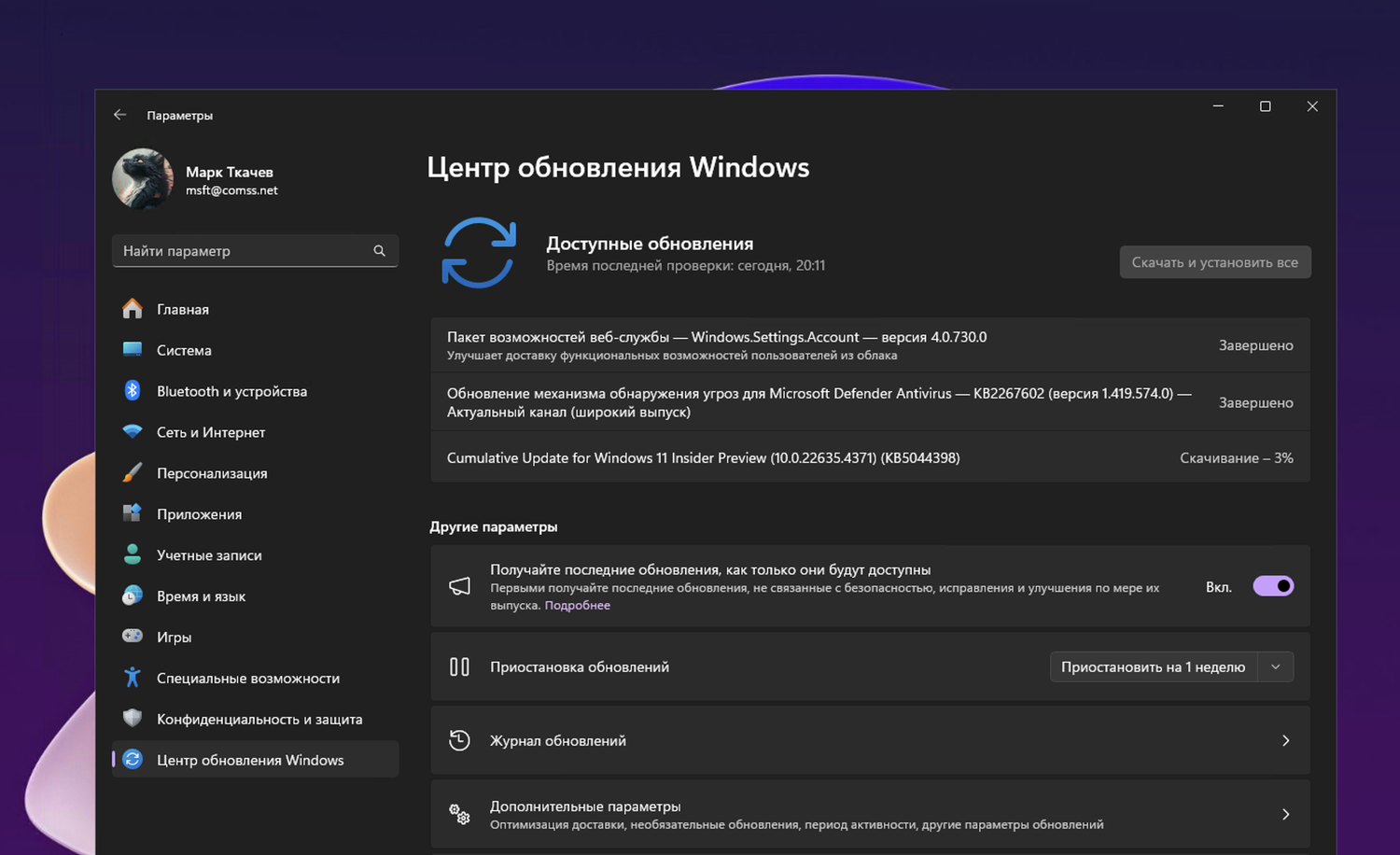Open the Bluetooth и устройства icon

[x=133, y=391]
